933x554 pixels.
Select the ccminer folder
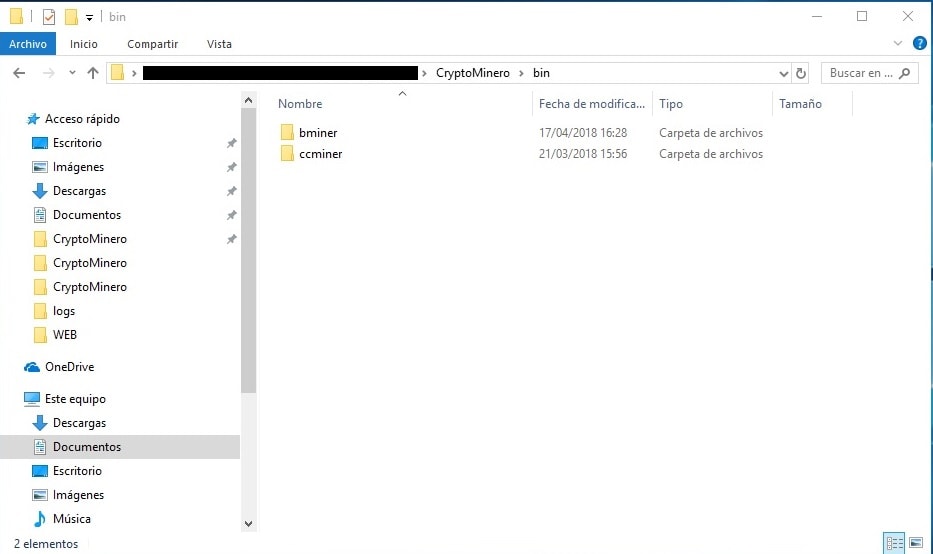click(320, 154)
